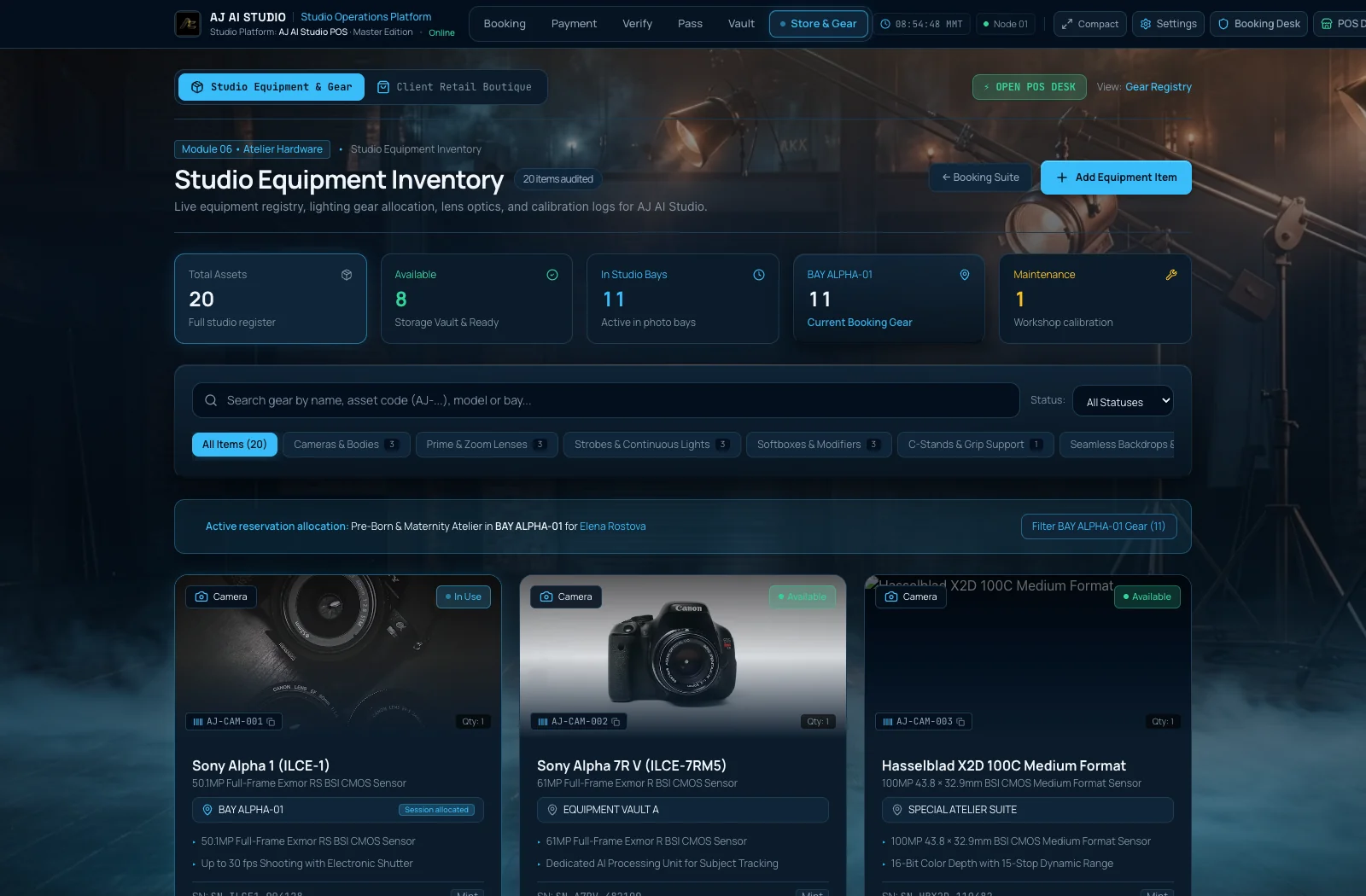Click the camera icon on Hasselblad card badge
The image size is (1366, 896).
pos(891,596)
